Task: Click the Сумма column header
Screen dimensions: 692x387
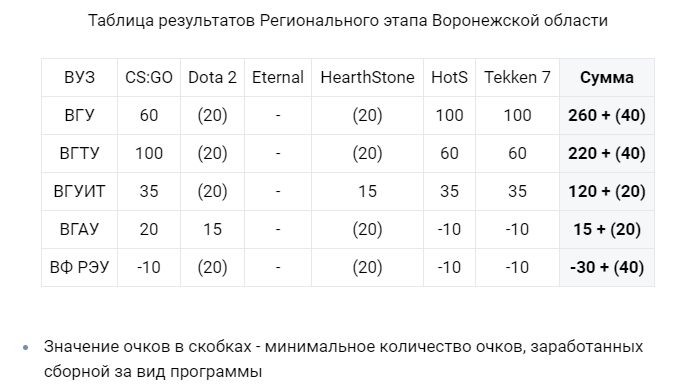Action: pos(606,78)
